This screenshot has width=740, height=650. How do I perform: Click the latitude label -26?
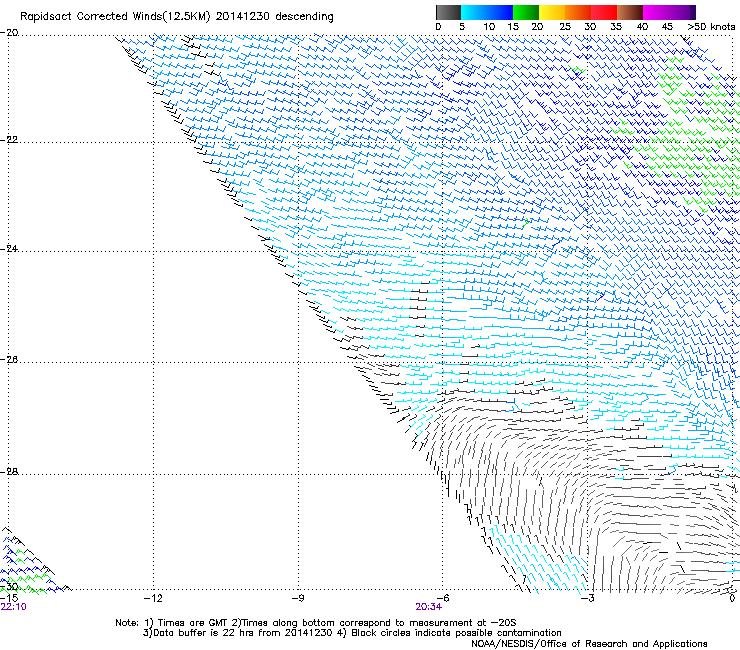point(9,360)
